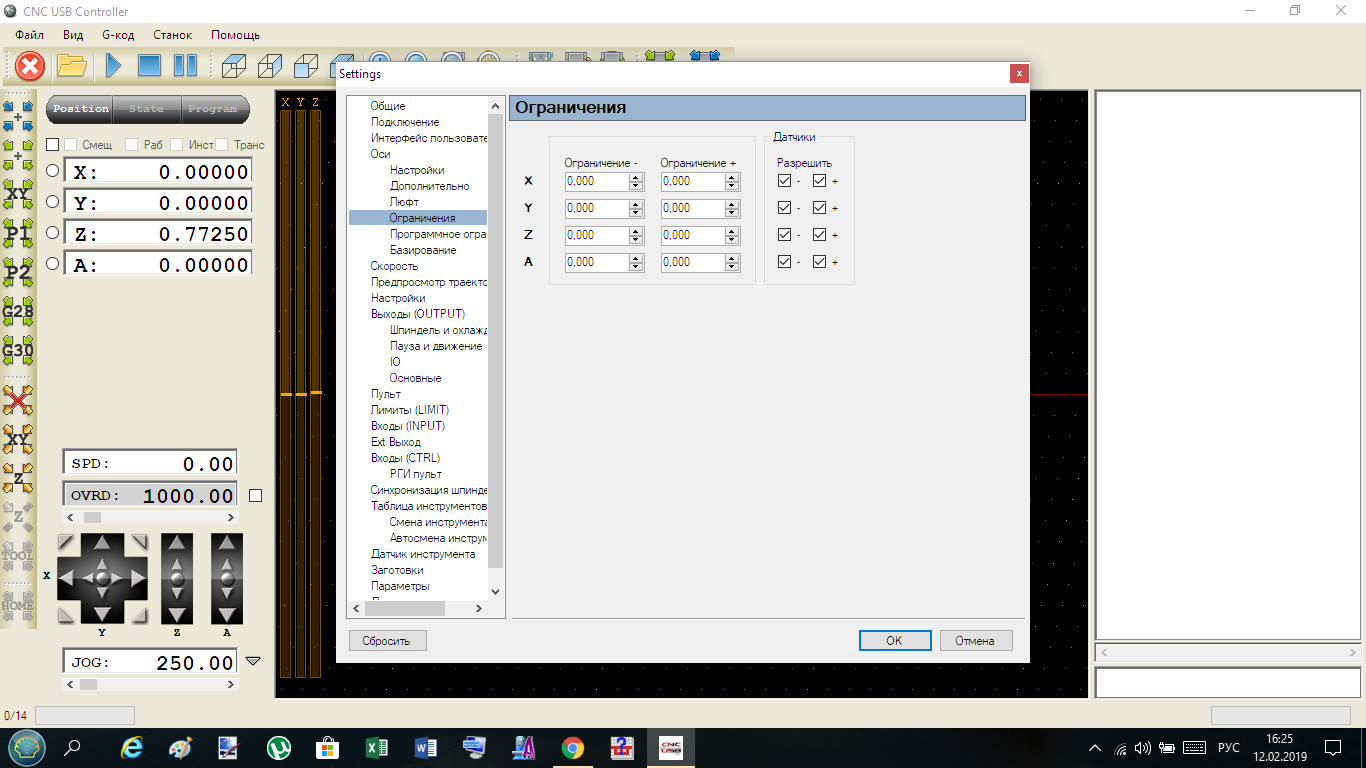Toggle Y axis minus sensor checkbox
This screenshot has width=1366, height=768.
click(784, 208)
